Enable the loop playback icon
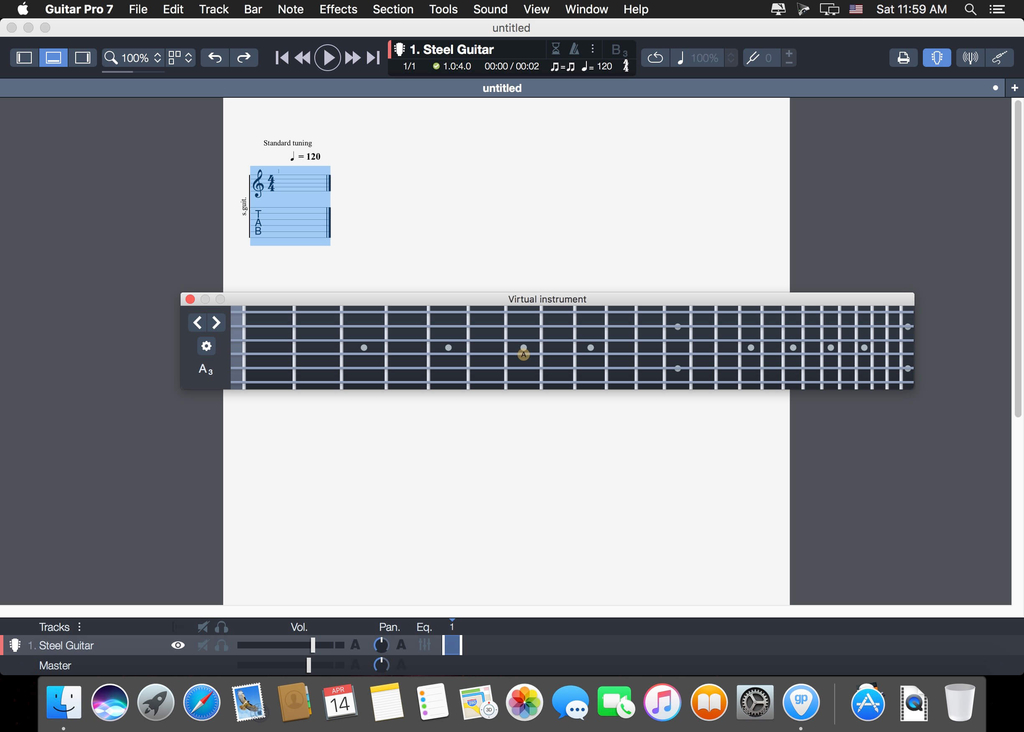 coord(655,58)
